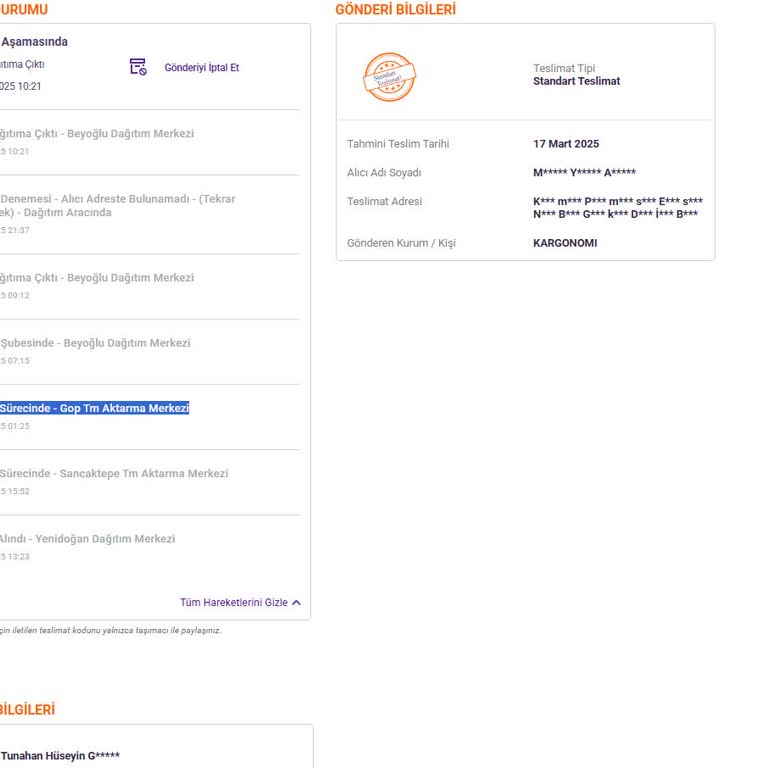
Task: Click the KARGONOMI sender name
Action: click(x=565, y=243)
